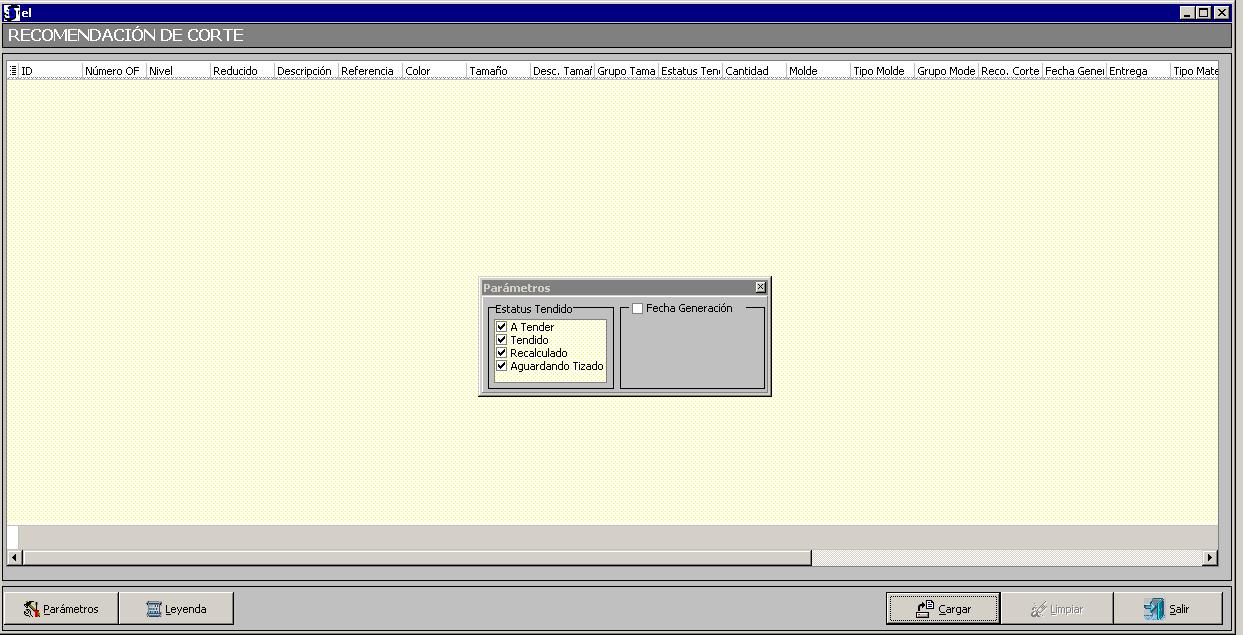Toggle the Recalculado checkbox
The image size is (1243, 635).
(502, 353)
